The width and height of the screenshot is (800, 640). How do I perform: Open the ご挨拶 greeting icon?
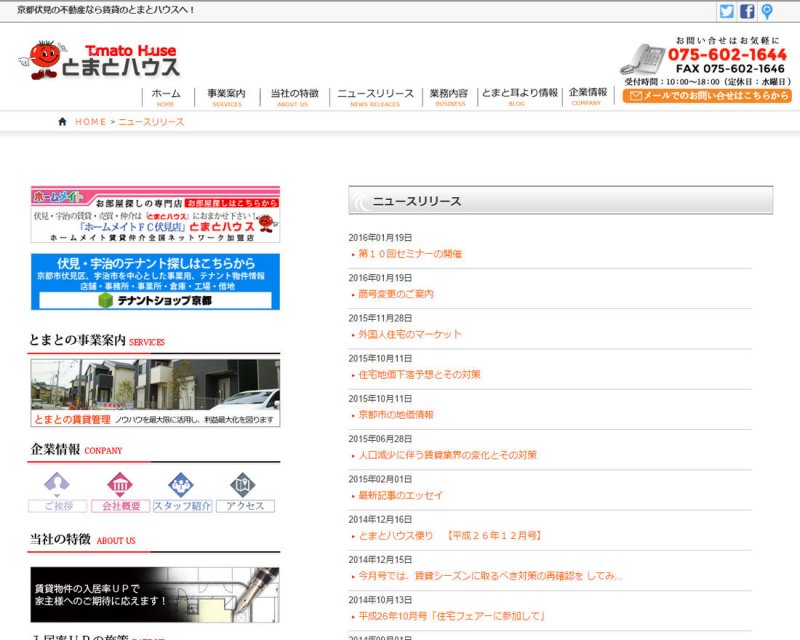(57, 491)
